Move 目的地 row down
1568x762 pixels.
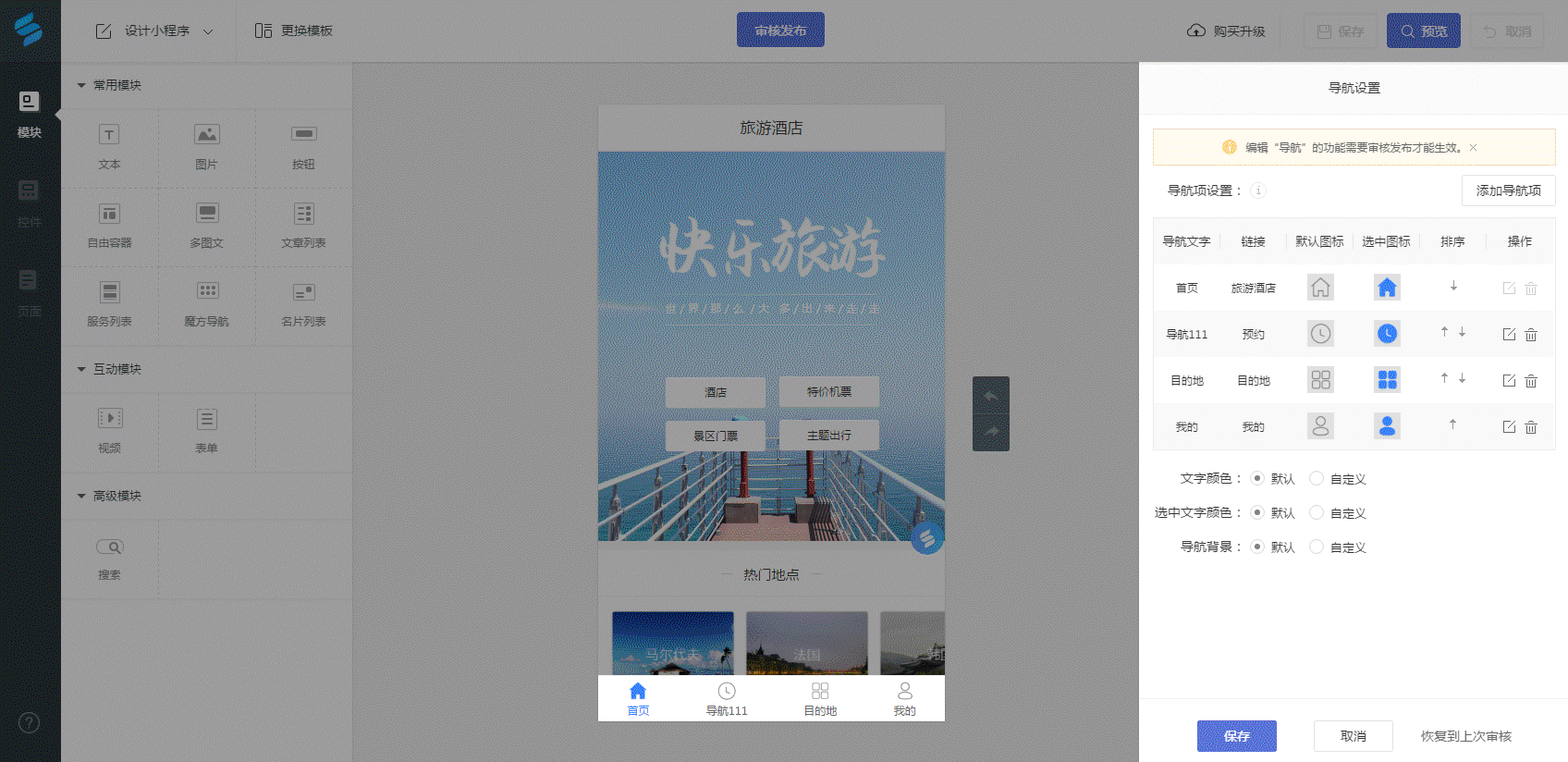point(1462,378)
